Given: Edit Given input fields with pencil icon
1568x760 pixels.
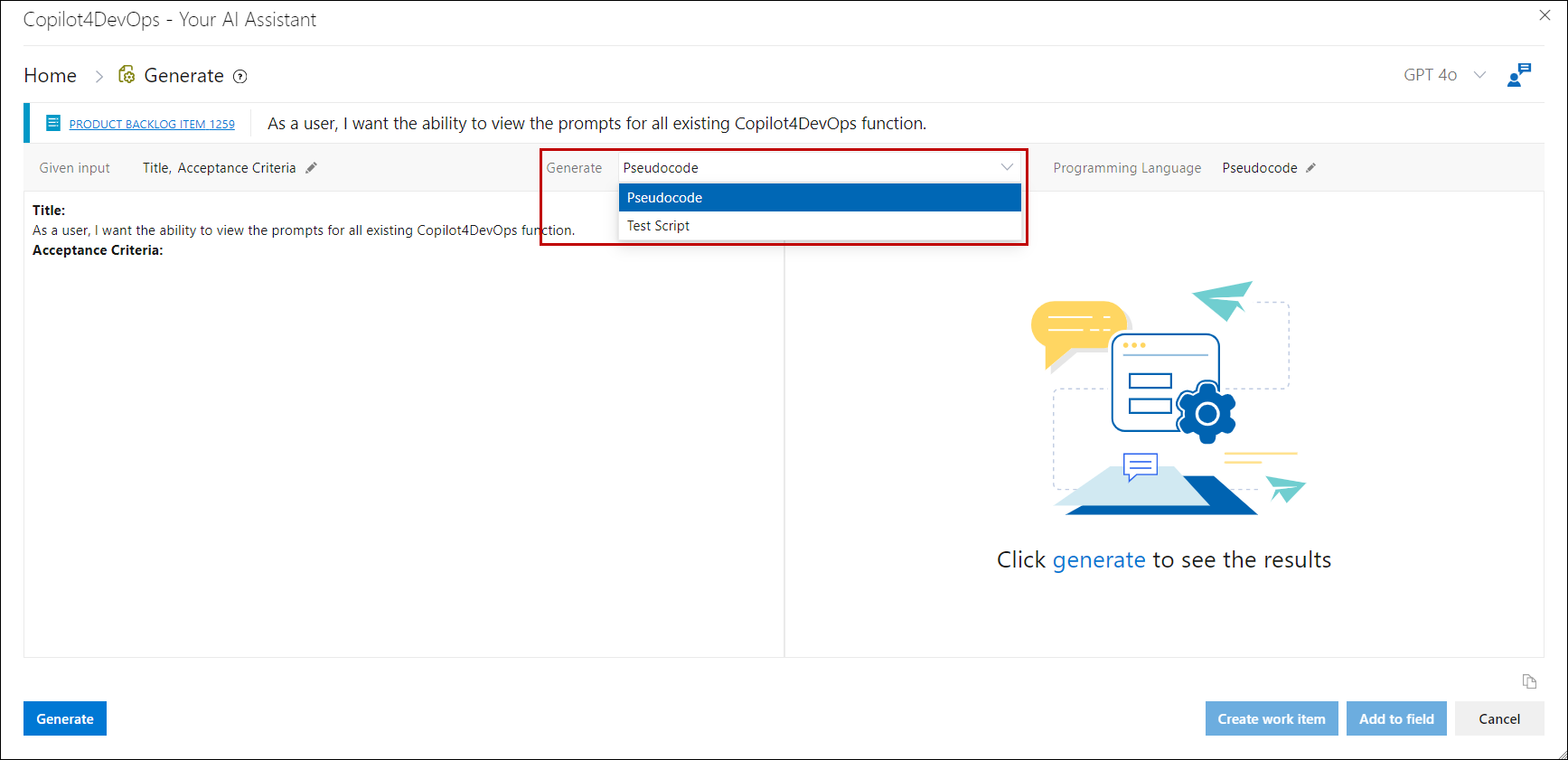Looking at the screenshot, I should tap(311, 168).
